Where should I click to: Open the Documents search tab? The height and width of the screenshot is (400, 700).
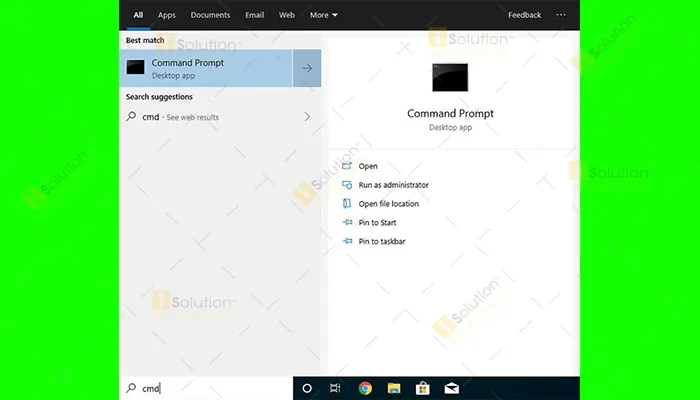(210, 15)
